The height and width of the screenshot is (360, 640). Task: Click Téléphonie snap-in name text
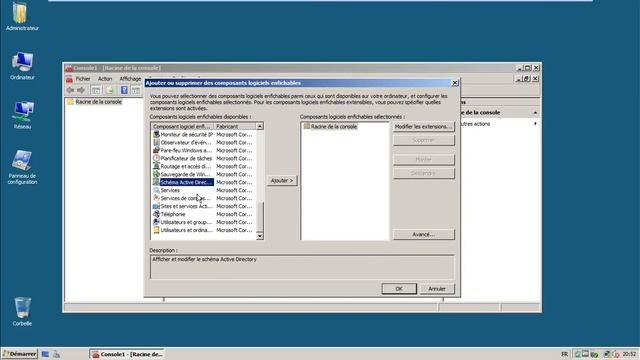tap(173, 214)
